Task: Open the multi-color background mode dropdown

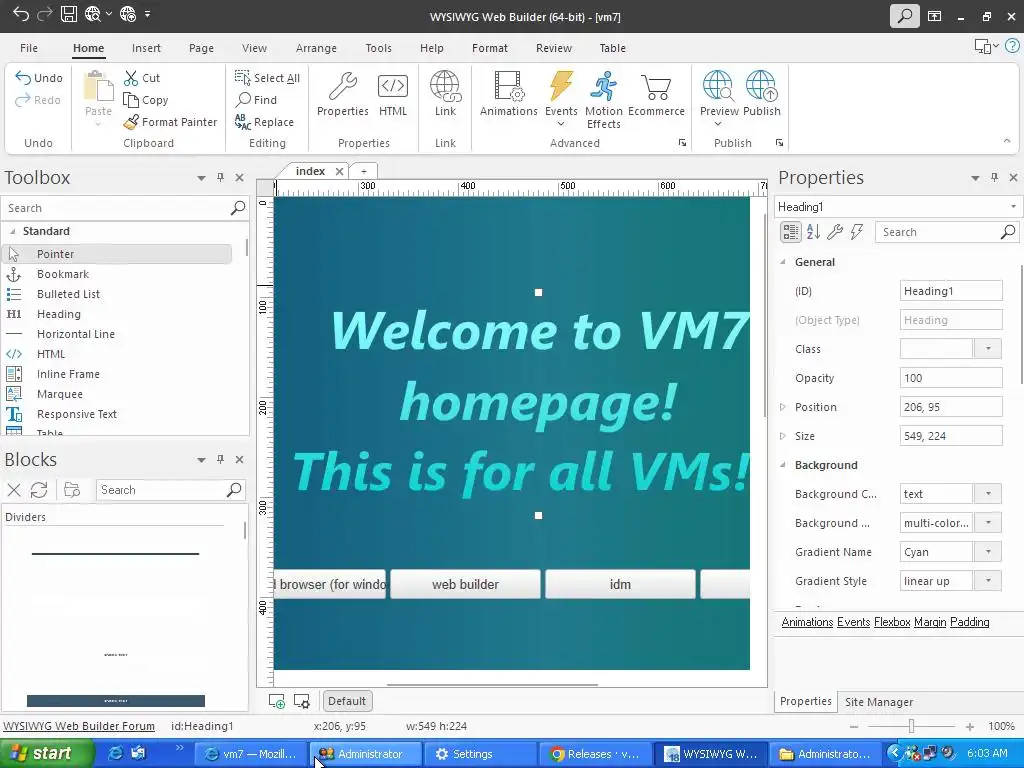Action: [x=988, y=522]
